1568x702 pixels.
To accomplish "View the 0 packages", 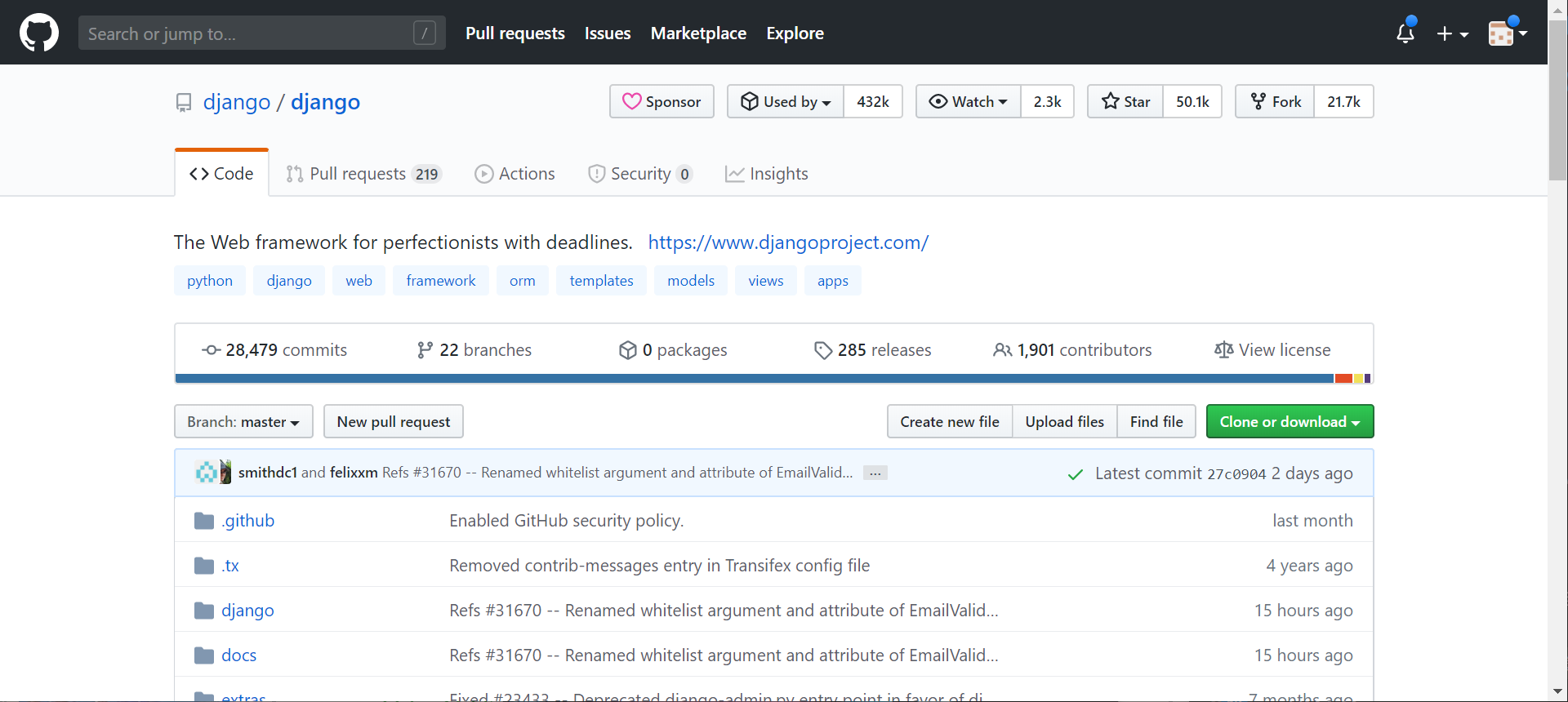I will [x=672, y=350].
